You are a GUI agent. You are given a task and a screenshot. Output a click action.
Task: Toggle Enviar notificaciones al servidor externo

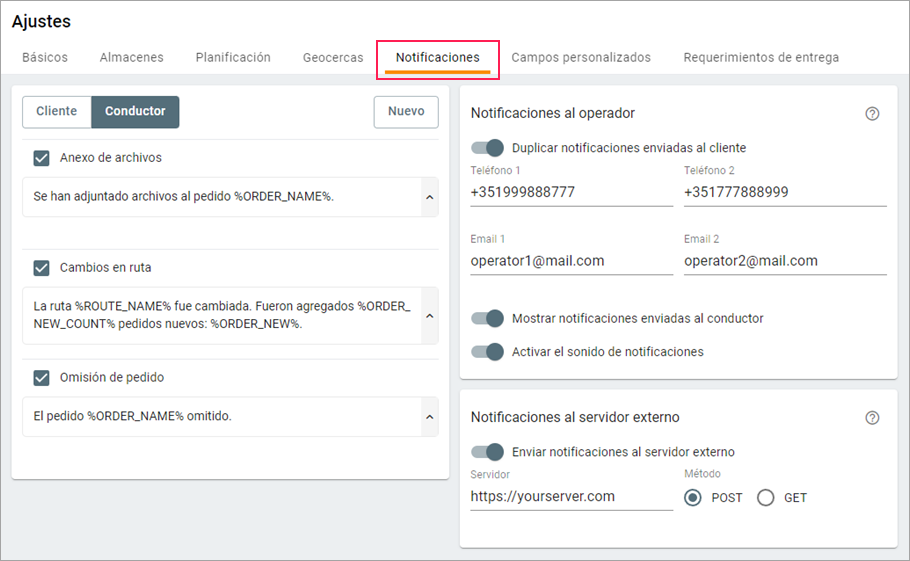pos(487,452)
